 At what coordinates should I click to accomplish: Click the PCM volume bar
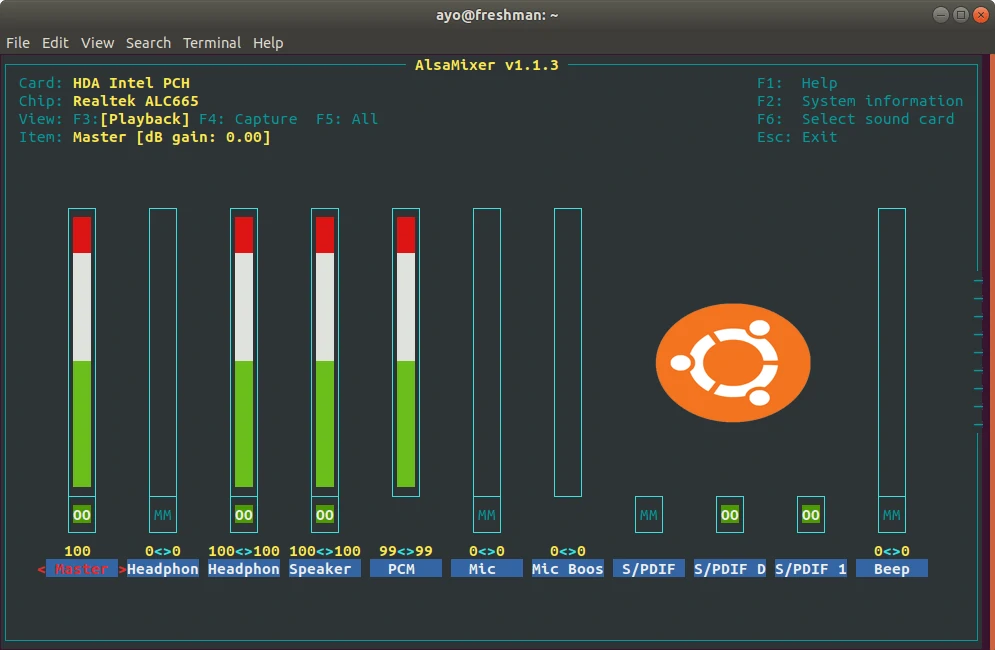pyautogui.click(x=405, y=352)
